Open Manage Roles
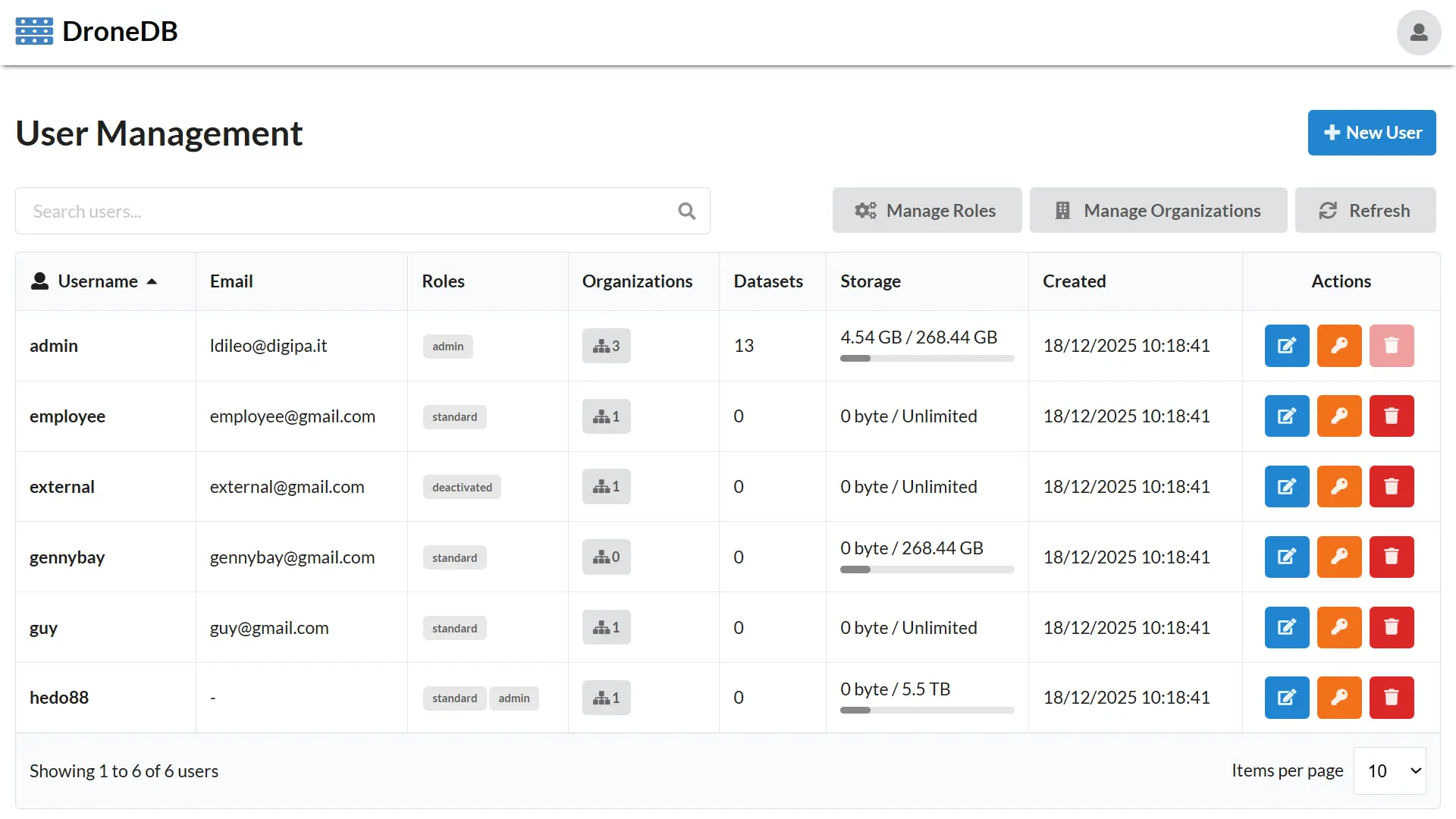The image size is (1456, 819). click(926, 210)
